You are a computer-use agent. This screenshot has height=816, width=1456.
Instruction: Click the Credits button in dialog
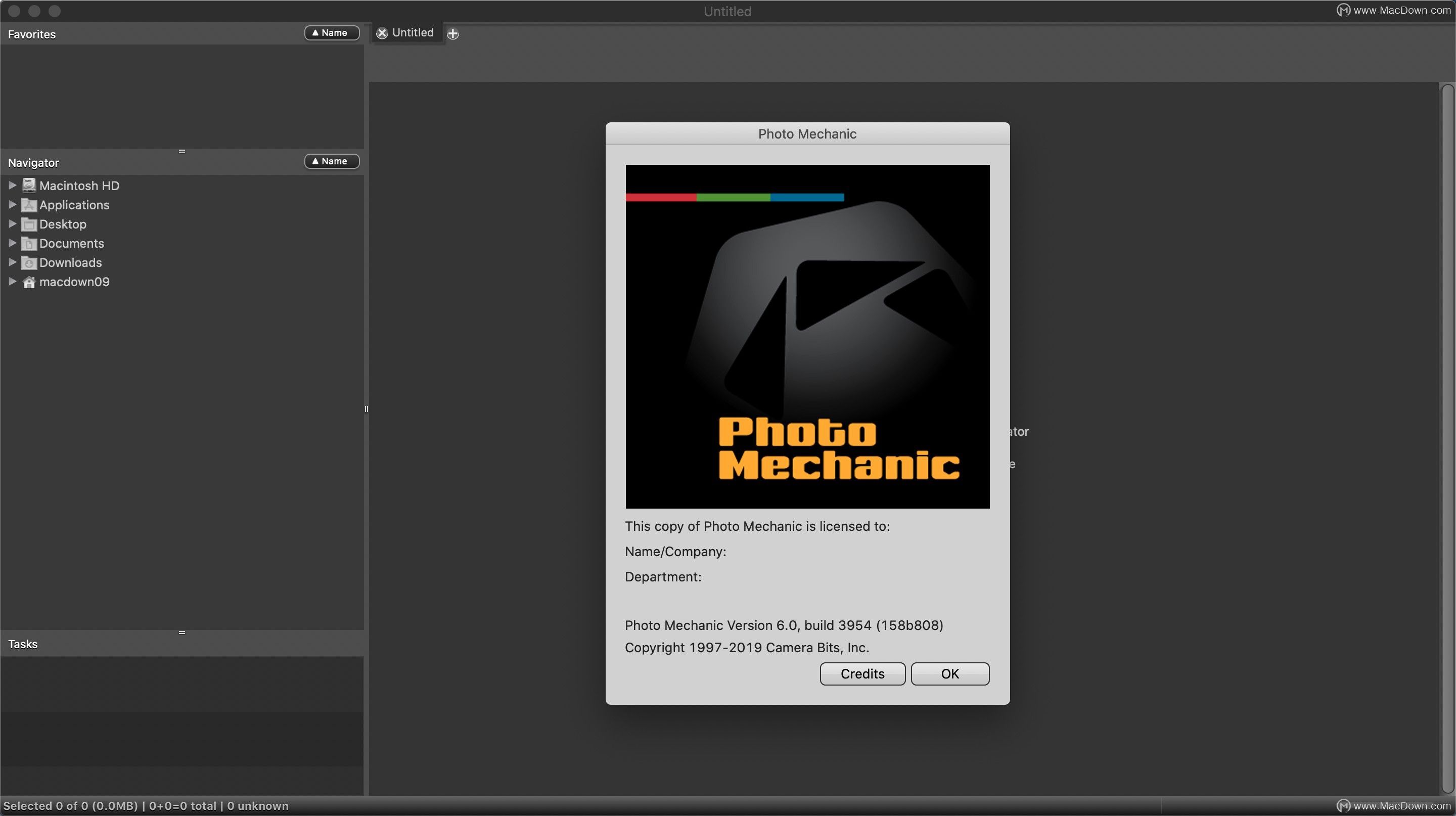(x=862, y=673)
